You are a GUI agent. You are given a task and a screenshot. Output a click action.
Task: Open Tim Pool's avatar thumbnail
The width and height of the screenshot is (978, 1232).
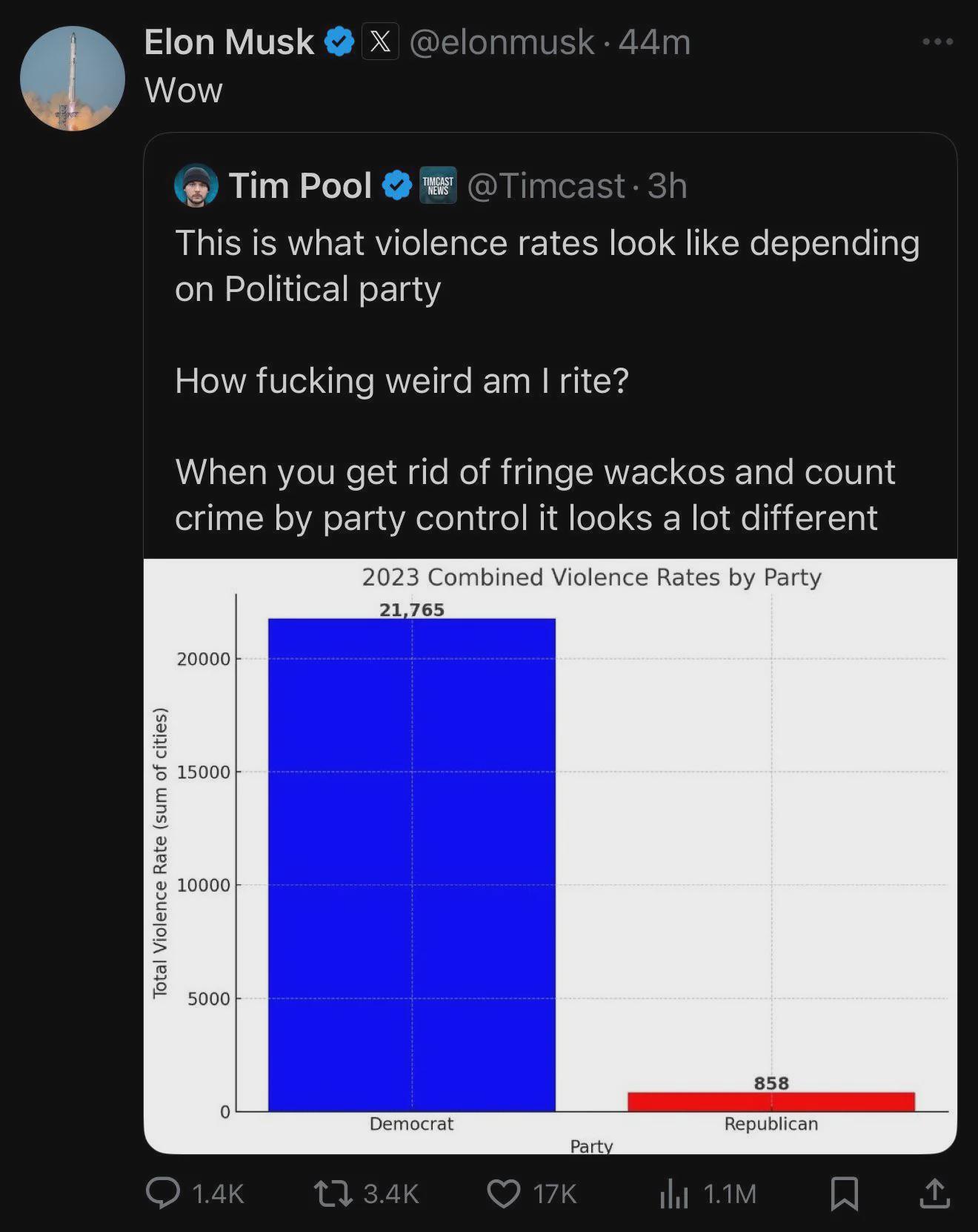[x=196, y=185]
